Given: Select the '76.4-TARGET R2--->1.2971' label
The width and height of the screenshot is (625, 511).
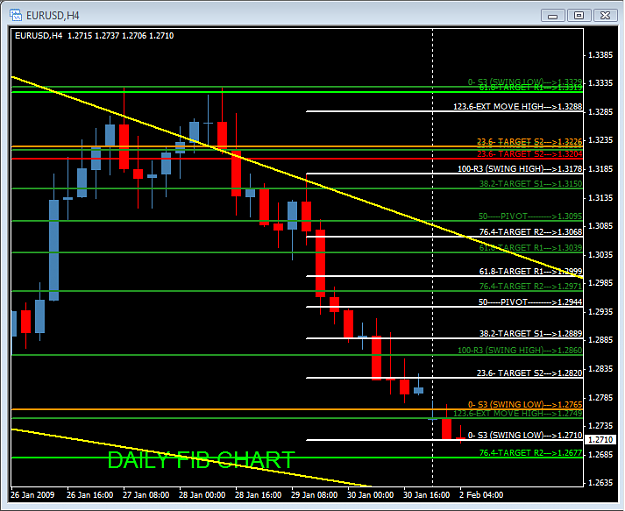Looking at the screenshot, I should (x=531, y=286).
